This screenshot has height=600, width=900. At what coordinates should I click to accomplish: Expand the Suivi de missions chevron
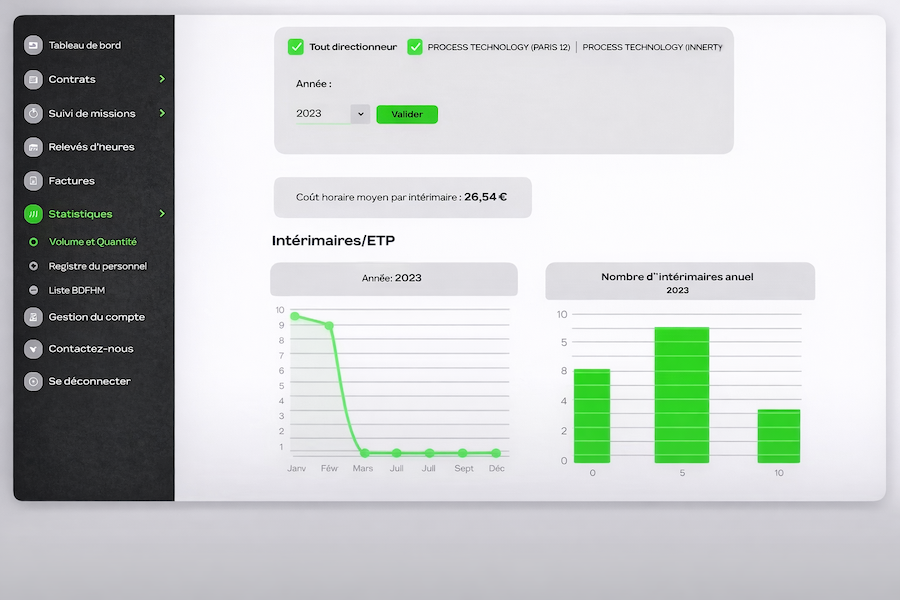(162, 113)
